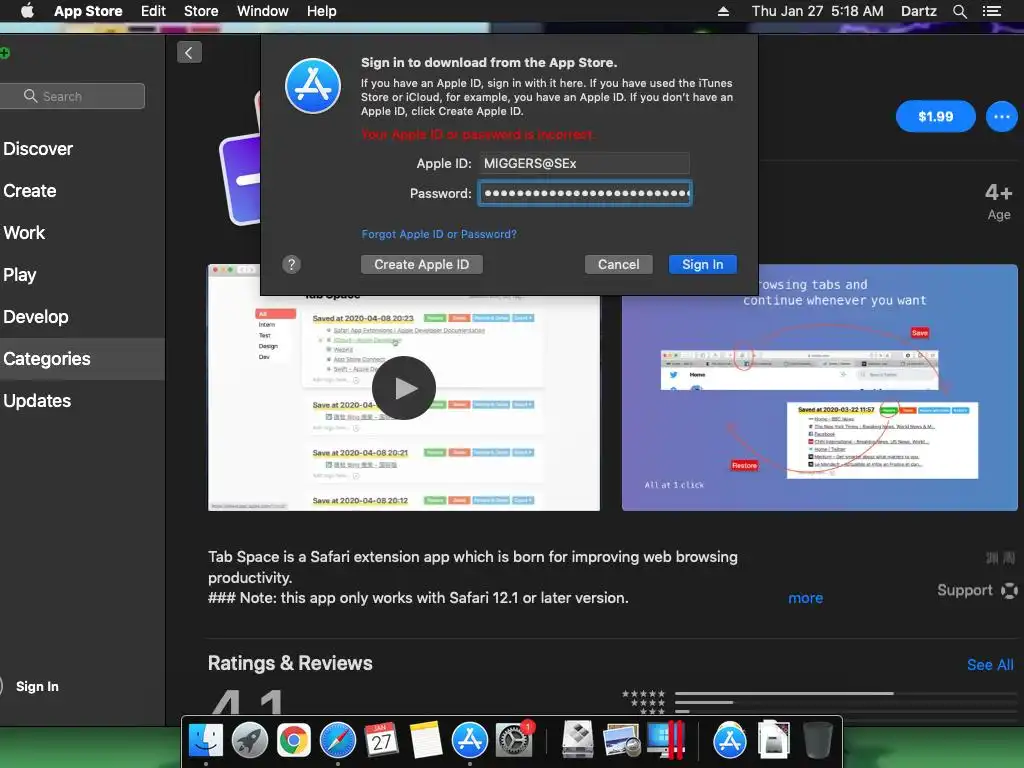The width and height of the screenshot is (1024, 768).
Task: Click the eject icon in menu bar
Action: [723, 11]
